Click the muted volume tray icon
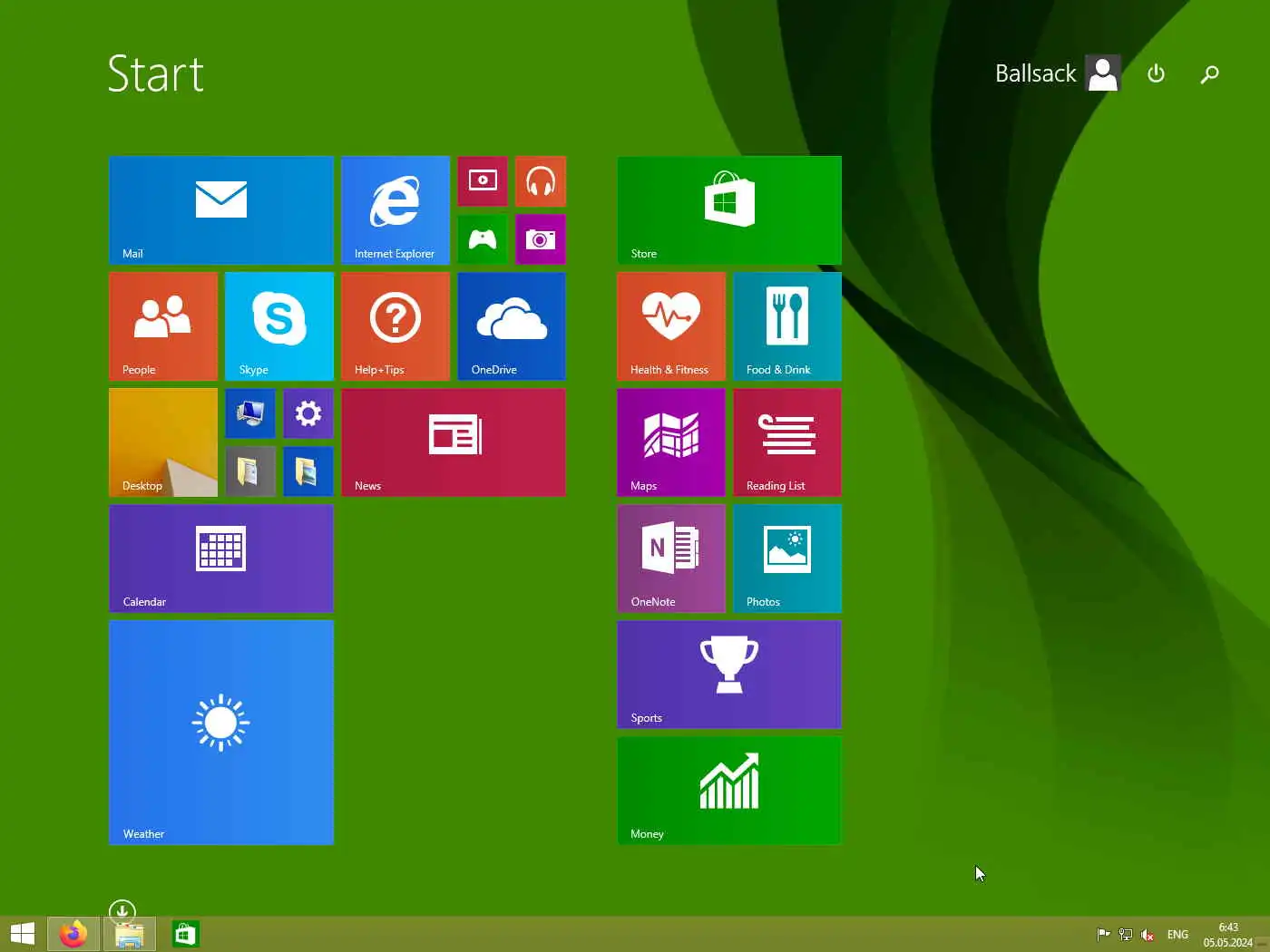 tap(1148, 934)
